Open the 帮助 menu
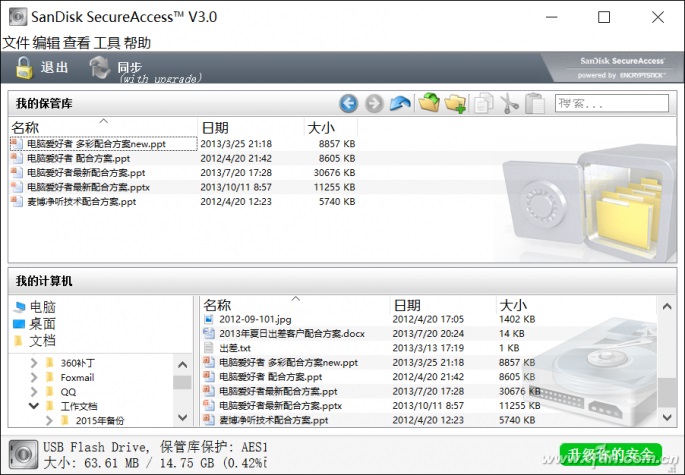This screenshot has width=685, height=475. pyautogui.click(x=137, y=43)
